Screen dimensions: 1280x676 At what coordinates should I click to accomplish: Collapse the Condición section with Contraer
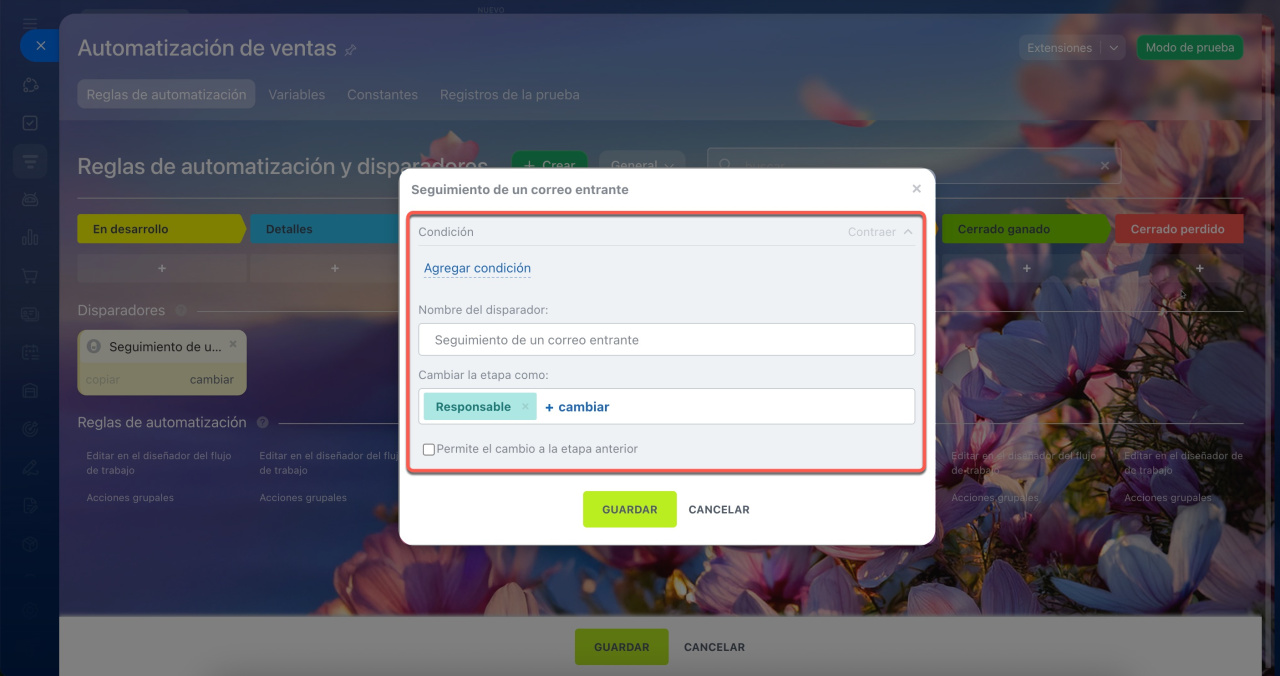(880, 232)
